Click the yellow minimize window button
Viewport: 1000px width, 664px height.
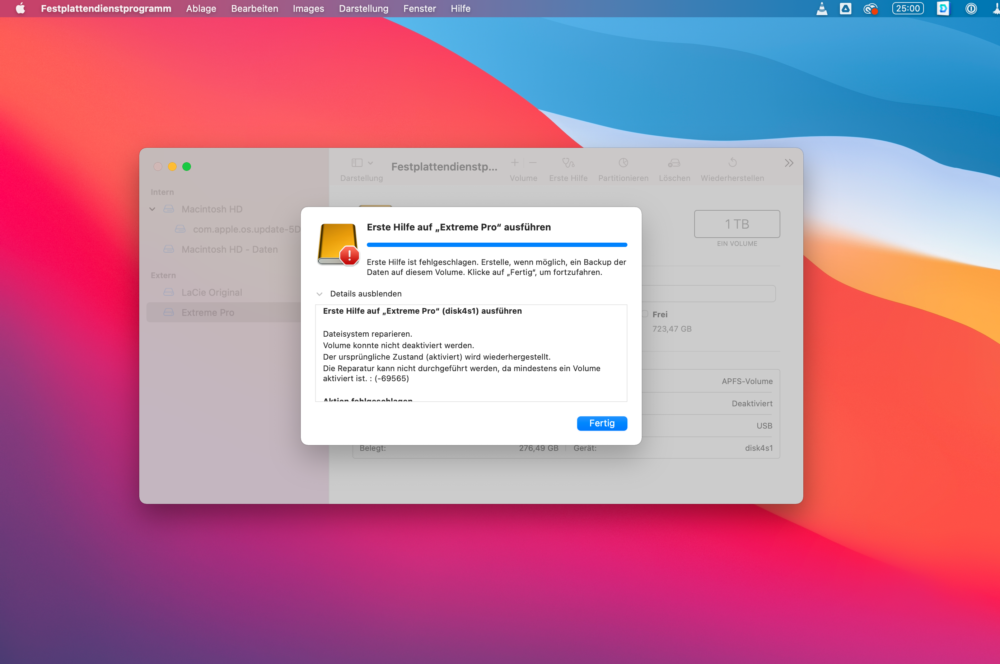172,166
